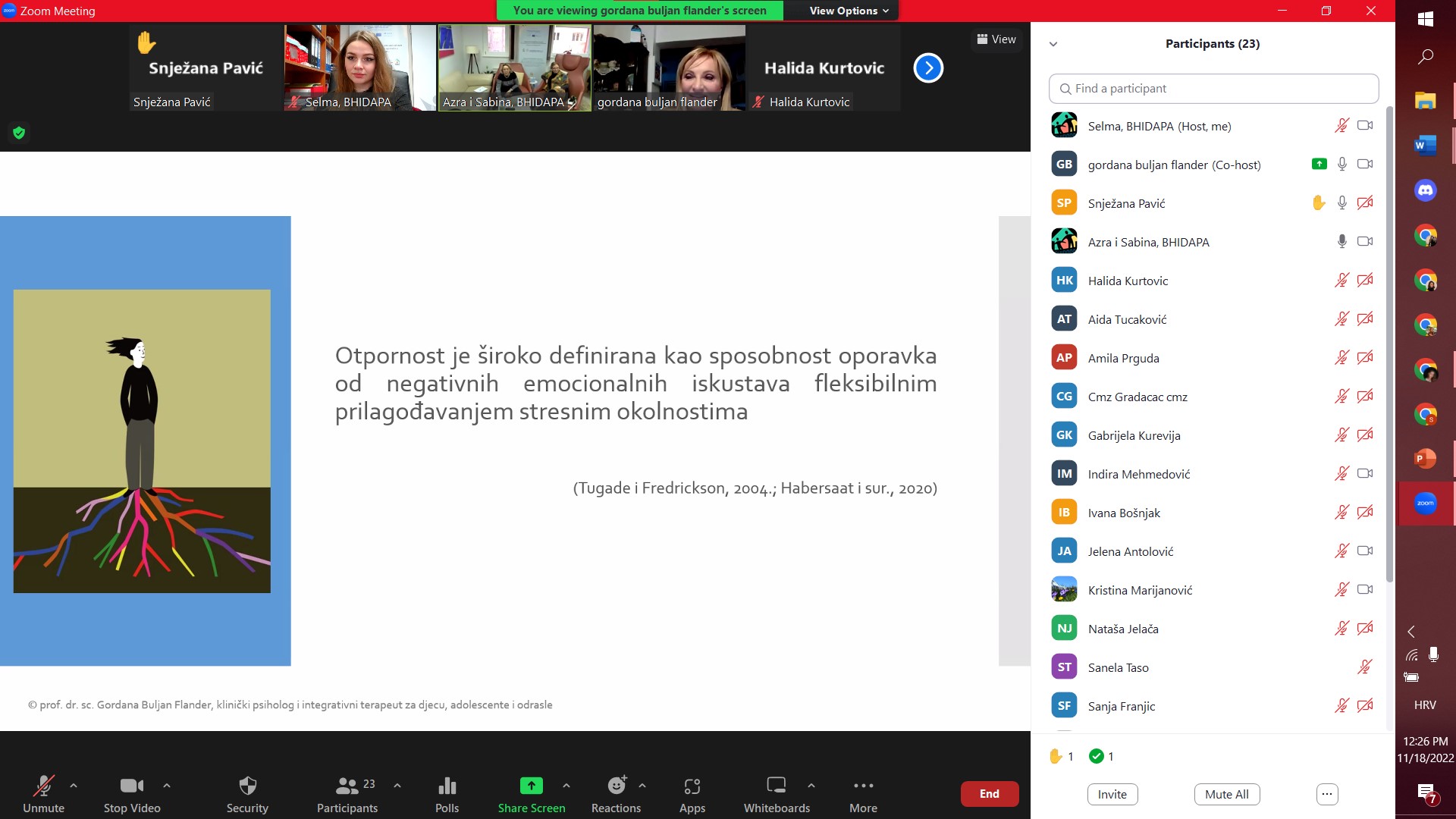Viewport: 1456px width, 819px height.
Task: Open the Polls icon in toolbar
Action: coord(447,786)
